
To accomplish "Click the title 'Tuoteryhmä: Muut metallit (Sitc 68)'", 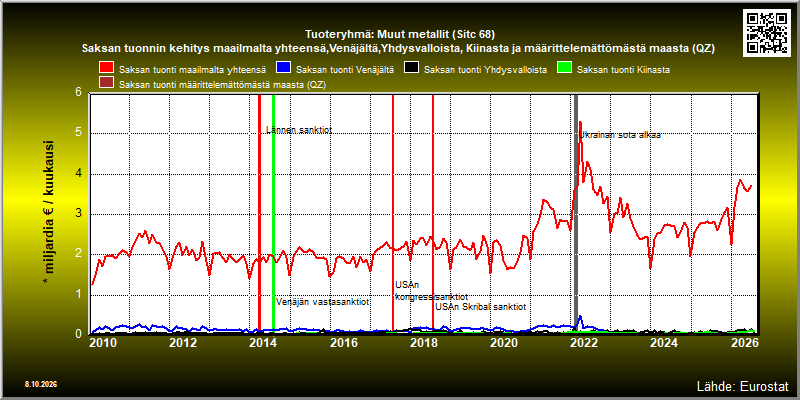I will pyautogui.click(x=400, y=35).
